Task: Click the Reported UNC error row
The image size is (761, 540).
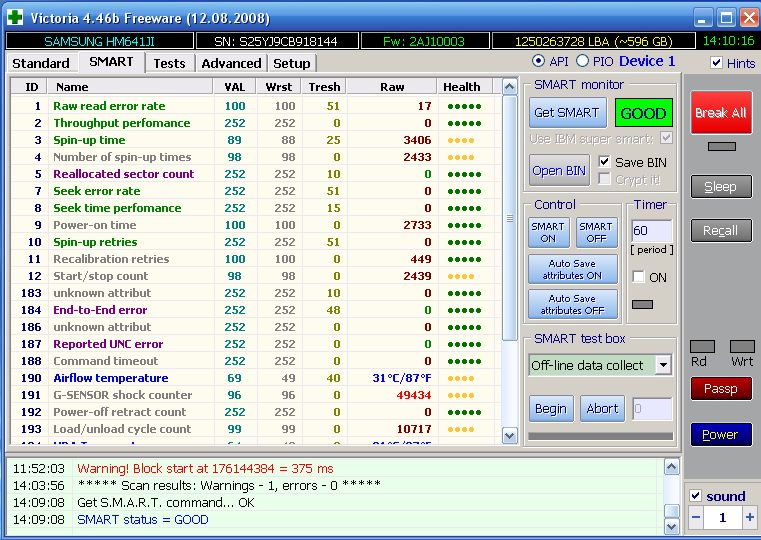Action: coord(256,344)
